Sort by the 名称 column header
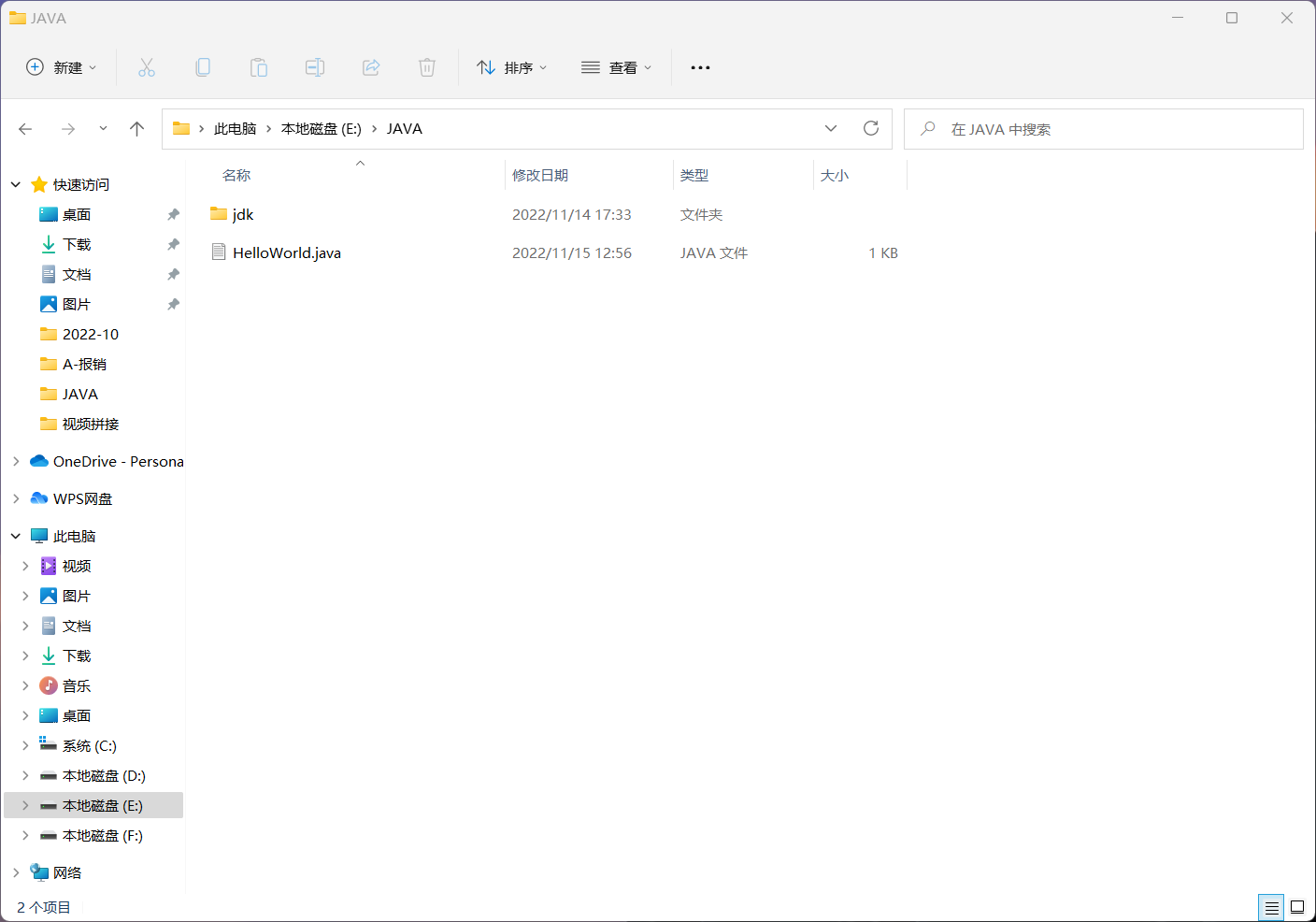Image resolution: width=1316 pixels, height=922 pixels. pos(236,175)
